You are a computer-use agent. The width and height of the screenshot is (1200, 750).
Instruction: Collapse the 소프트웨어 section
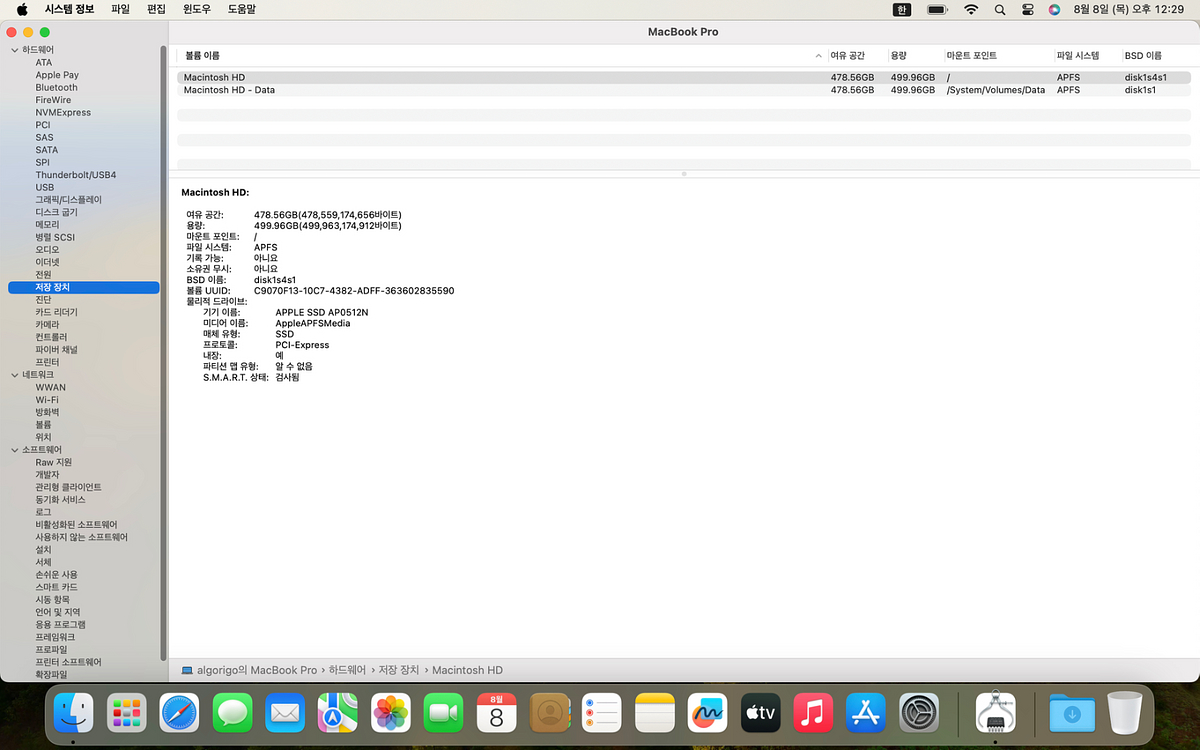pyautogui.click(x=14, y=450)
